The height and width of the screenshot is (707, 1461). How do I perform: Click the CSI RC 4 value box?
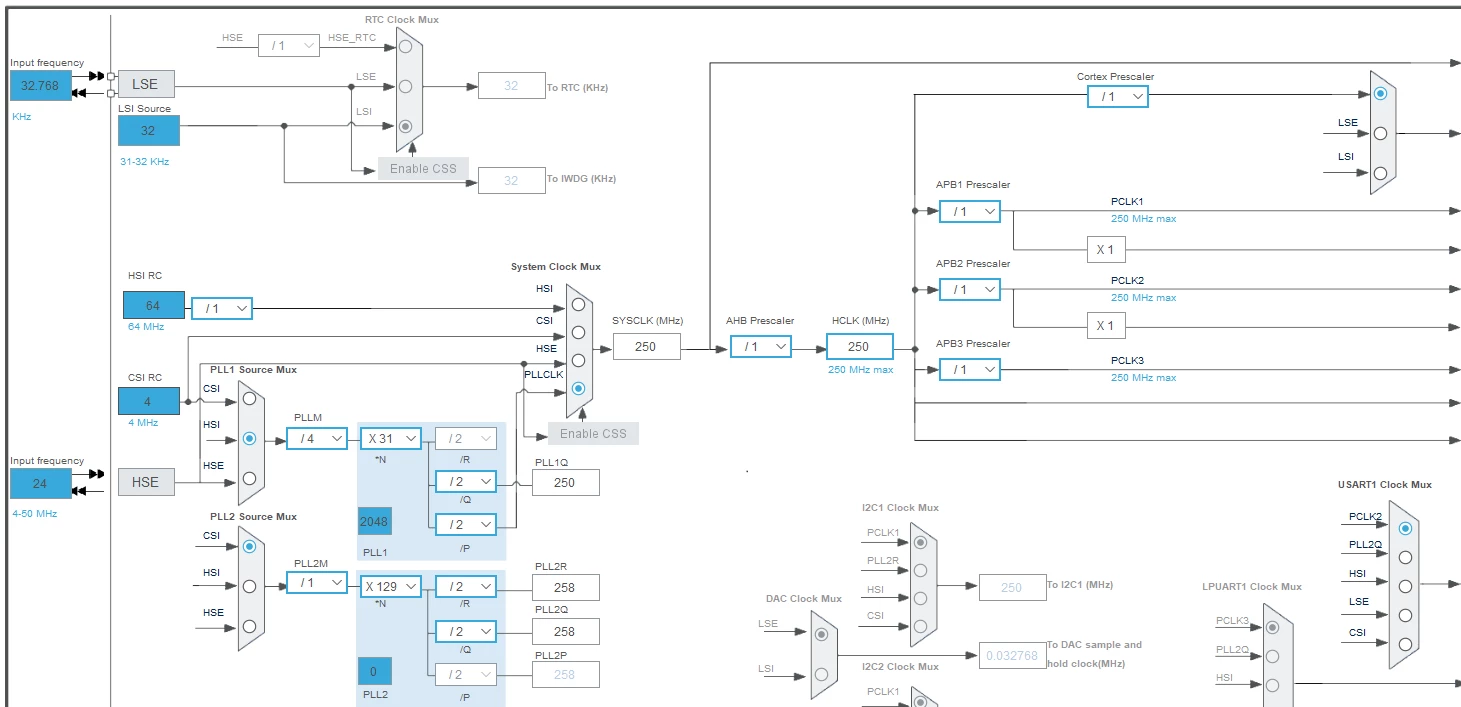(x=149, y=401)
